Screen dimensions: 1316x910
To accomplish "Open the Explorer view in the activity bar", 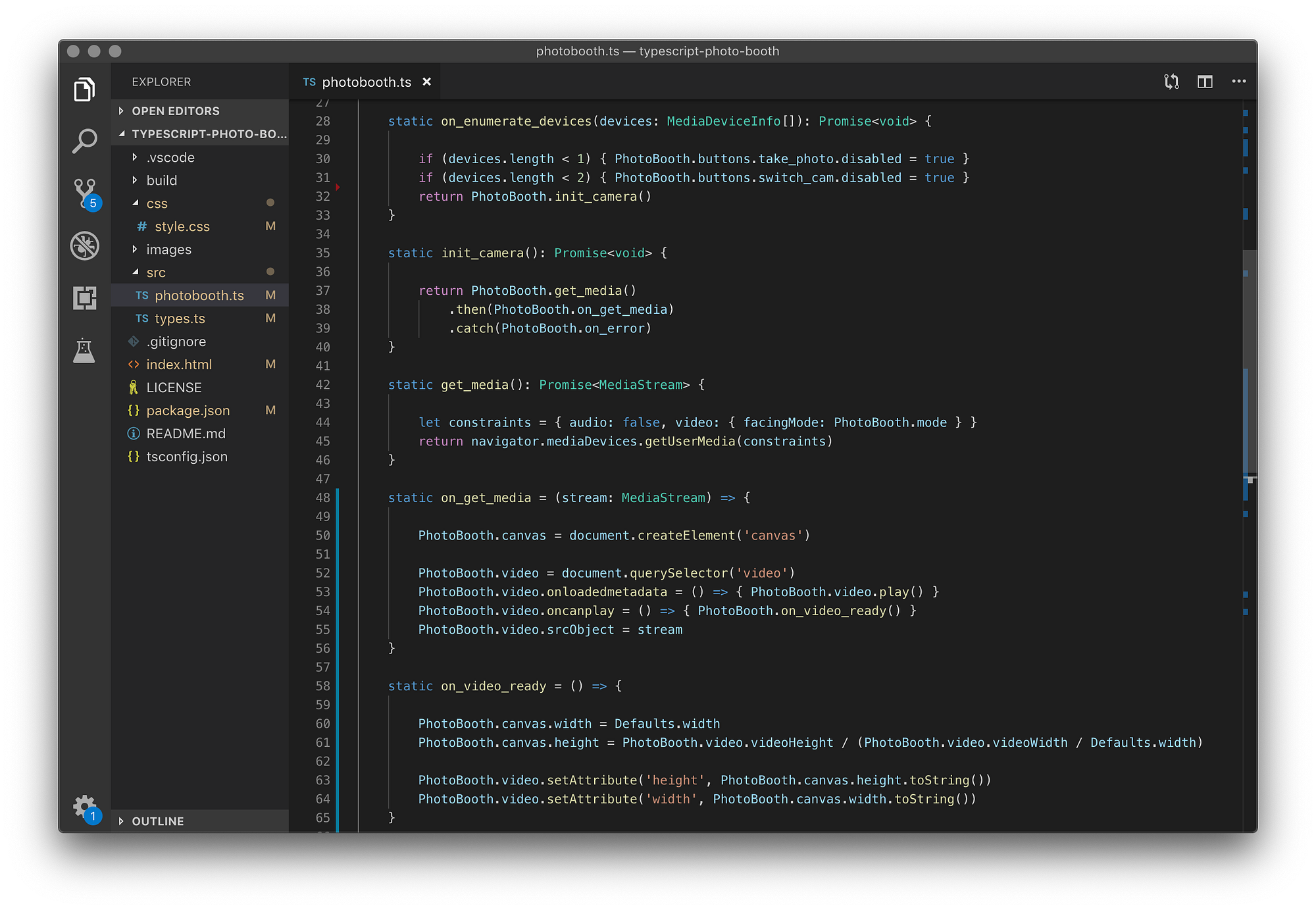I will 84,89.
